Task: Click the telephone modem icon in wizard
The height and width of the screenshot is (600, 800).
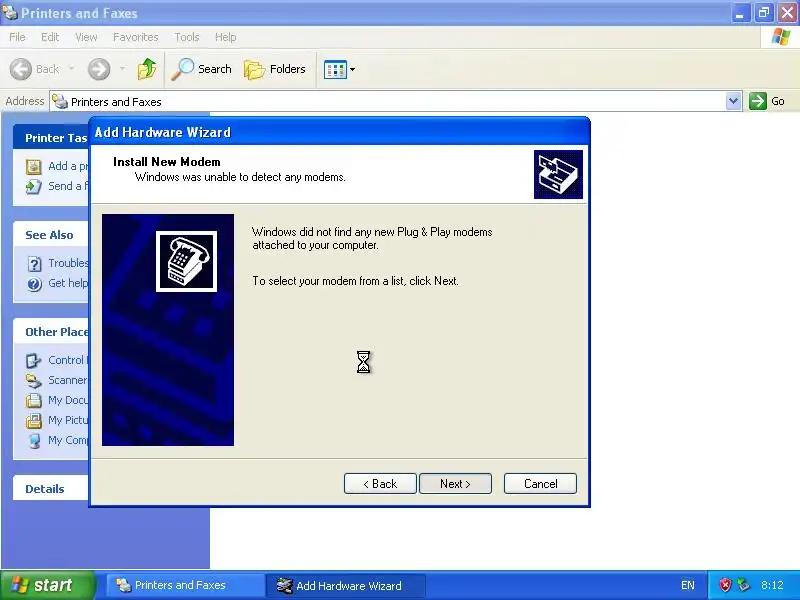Action: tap(186, 261)
